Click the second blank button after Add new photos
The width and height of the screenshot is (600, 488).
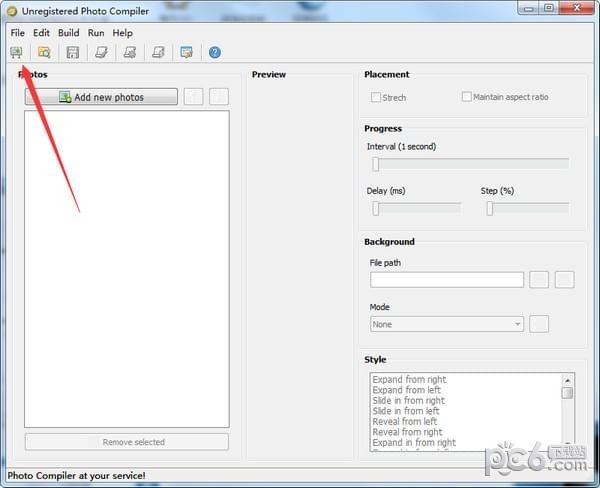[x=219, y=96]
